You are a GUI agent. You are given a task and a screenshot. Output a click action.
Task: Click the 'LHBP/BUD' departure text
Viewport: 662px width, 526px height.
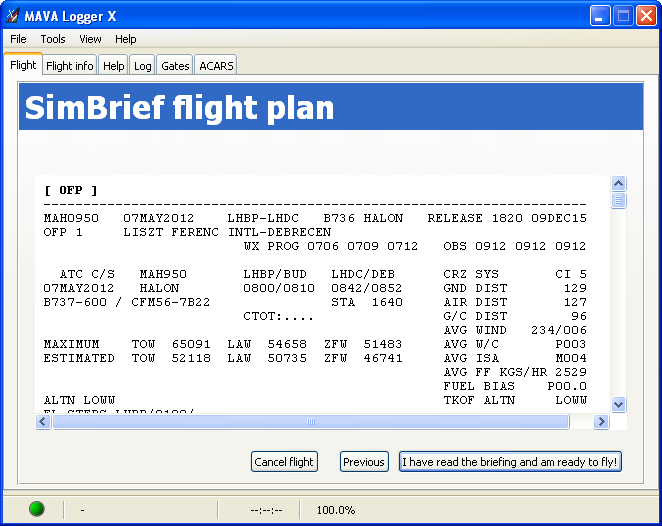coord(275,274)
